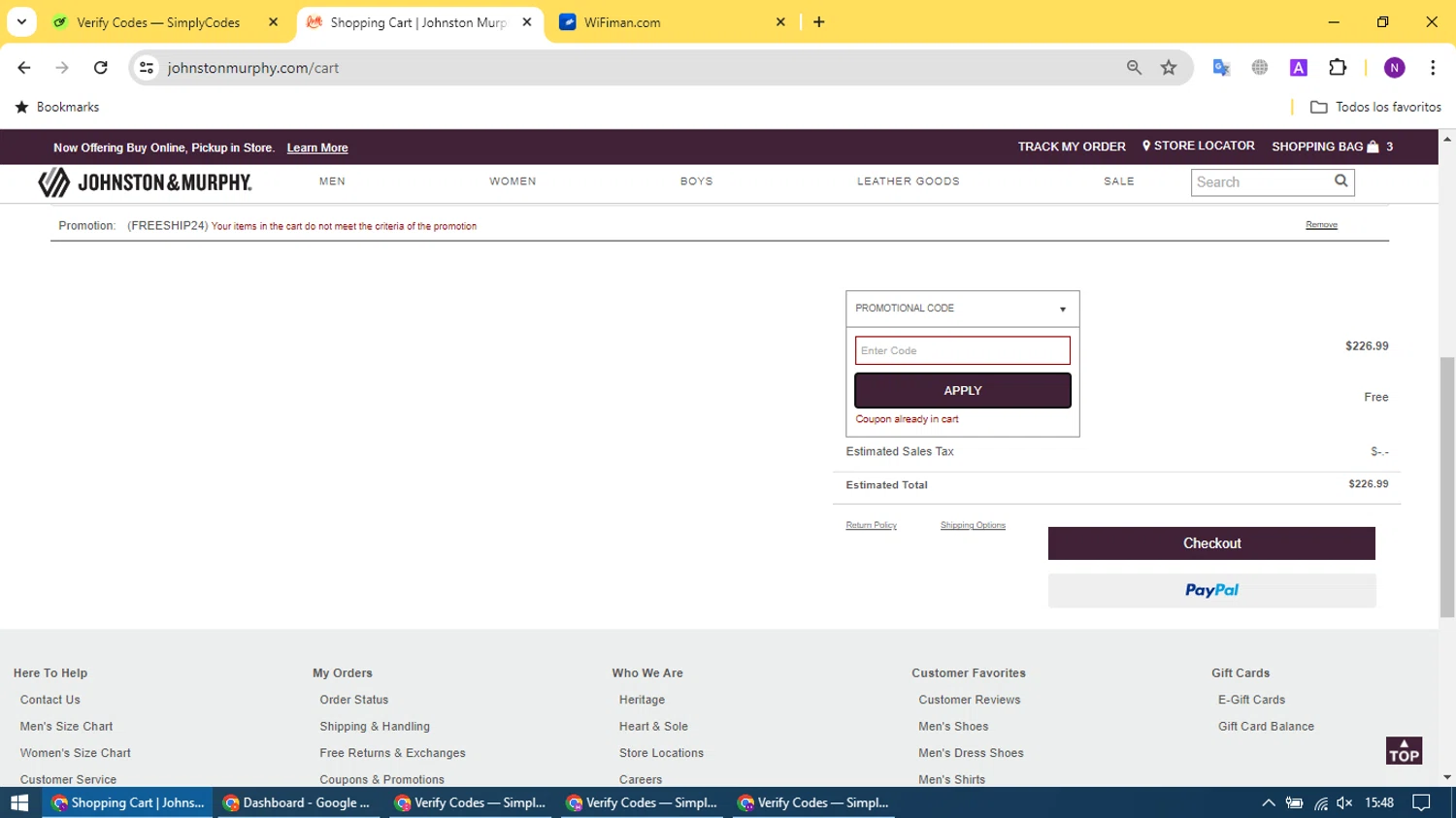Open Shipping & Handling
Viewport: 1456px width, 818px height.
(x=375, y=726)
